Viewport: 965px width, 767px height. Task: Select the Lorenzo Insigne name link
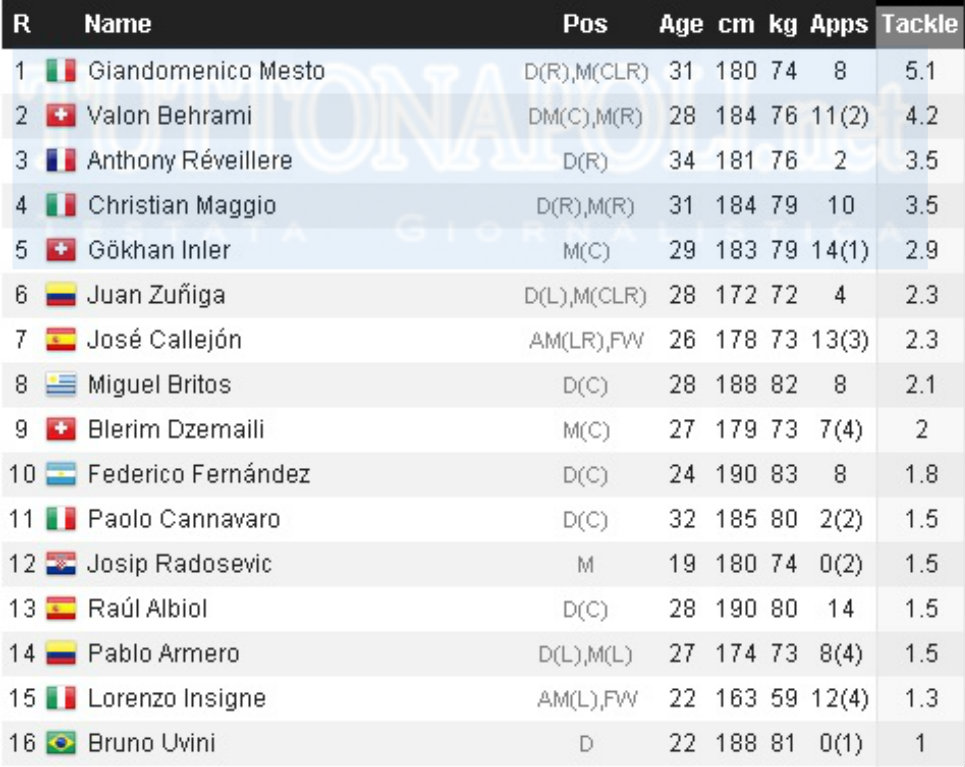(176, 699)
